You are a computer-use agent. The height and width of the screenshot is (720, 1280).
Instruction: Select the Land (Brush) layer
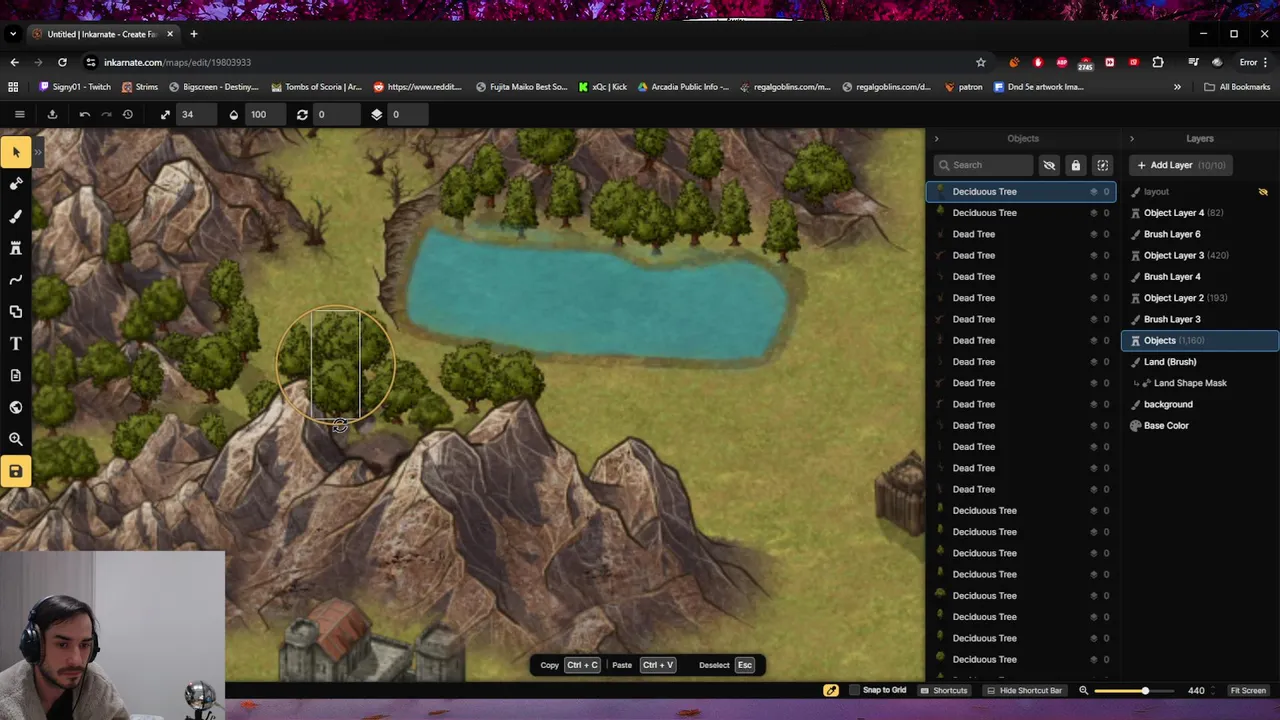[1200, 362]
